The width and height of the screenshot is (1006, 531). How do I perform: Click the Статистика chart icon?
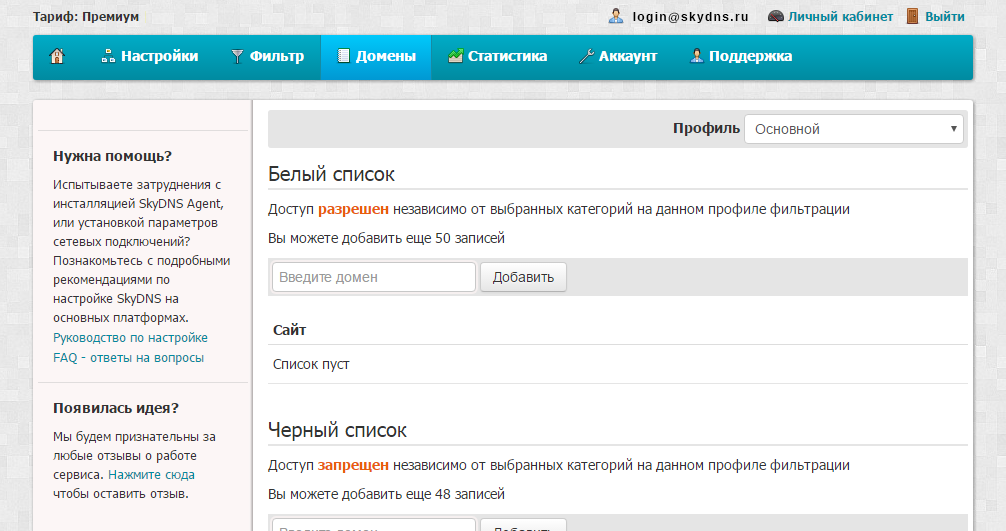[x=455, y=57]
